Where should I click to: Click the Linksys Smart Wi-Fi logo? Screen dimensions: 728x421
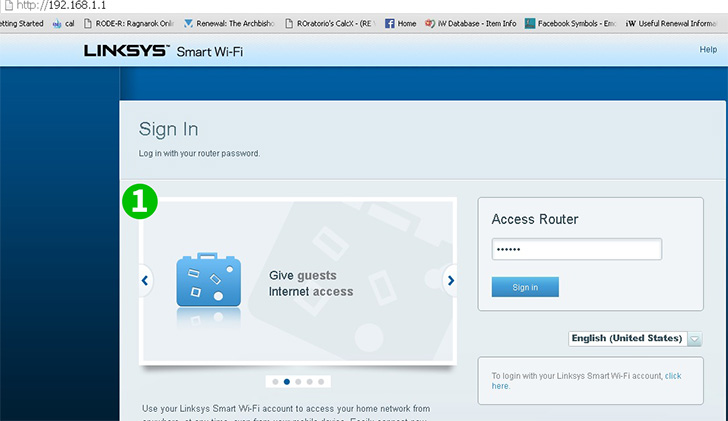coord(163,51)
